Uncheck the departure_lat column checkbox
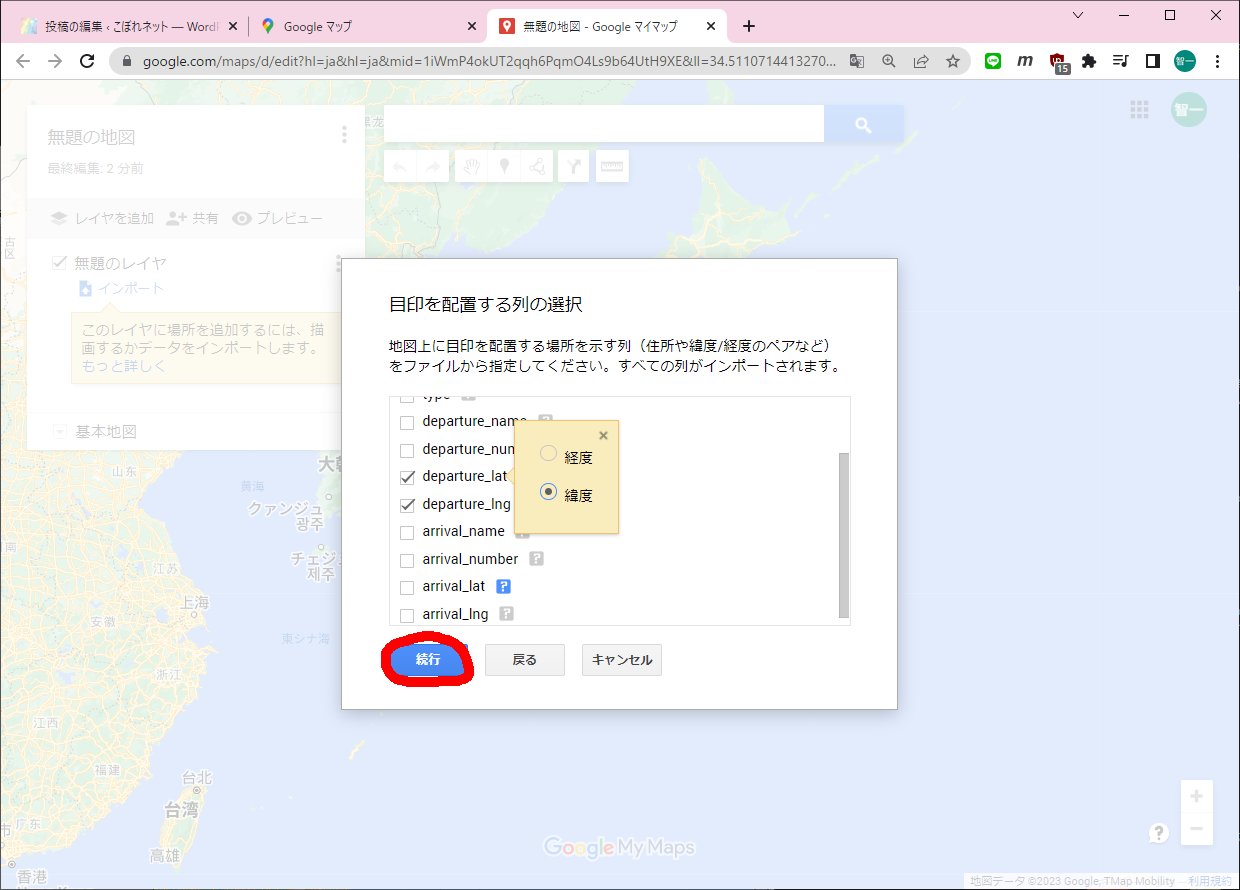1240x890 pixels. point(407,477)
